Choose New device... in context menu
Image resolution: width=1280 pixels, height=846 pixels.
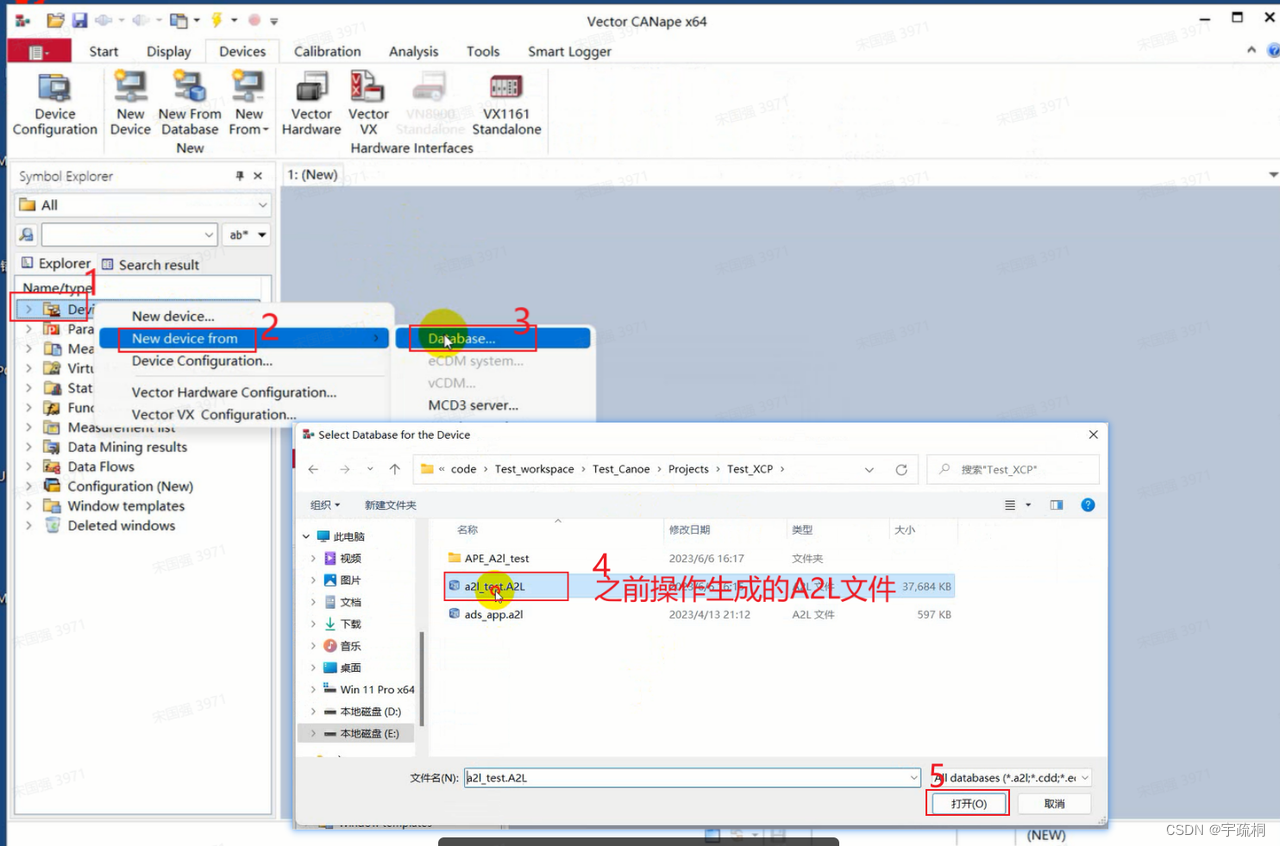(173, 316)
